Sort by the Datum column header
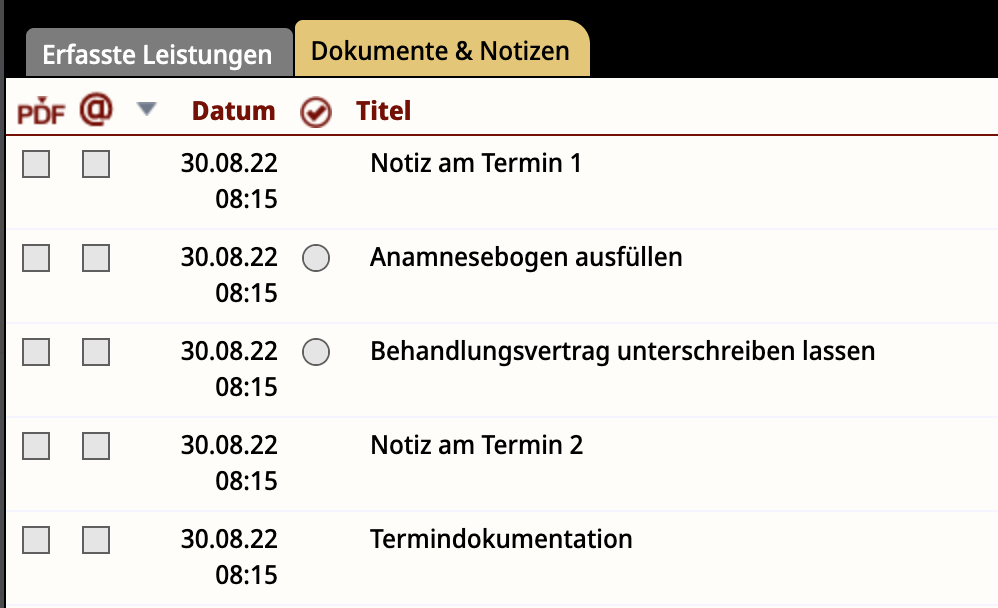This screenshot has height=608, width=998. click(234, 111)
